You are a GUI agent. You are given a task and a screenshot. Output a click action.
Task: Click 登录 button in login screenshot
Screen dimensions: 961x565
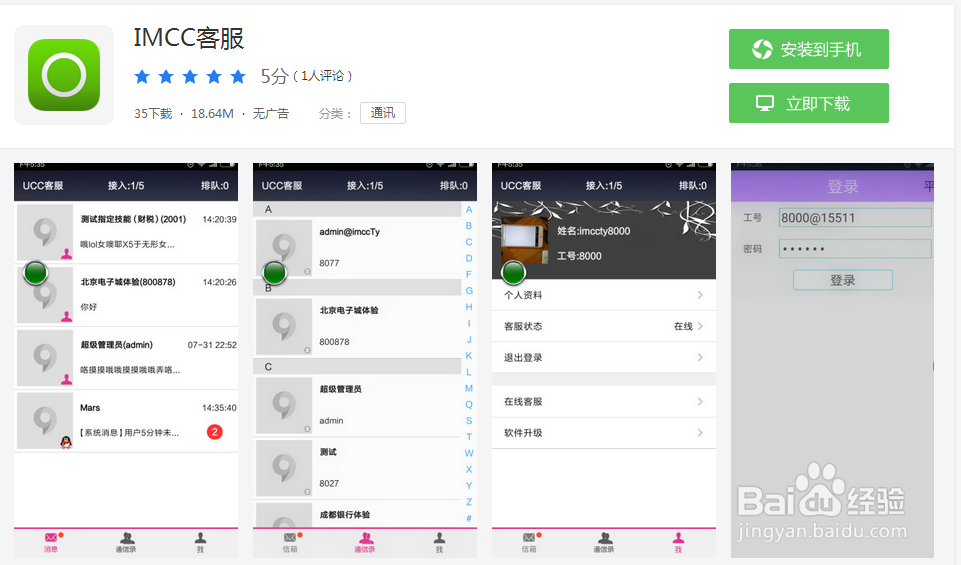843,280
